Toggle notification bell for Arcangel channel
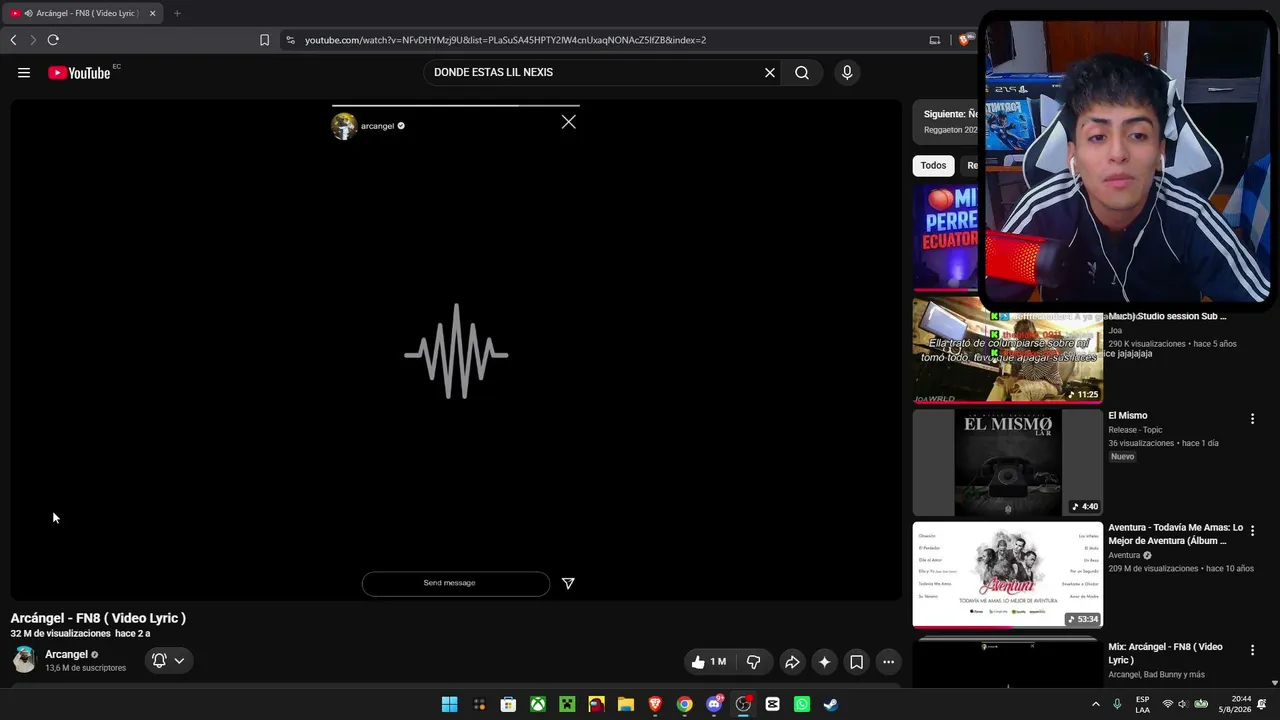The image size is (1280, 720). click(159, 660)
